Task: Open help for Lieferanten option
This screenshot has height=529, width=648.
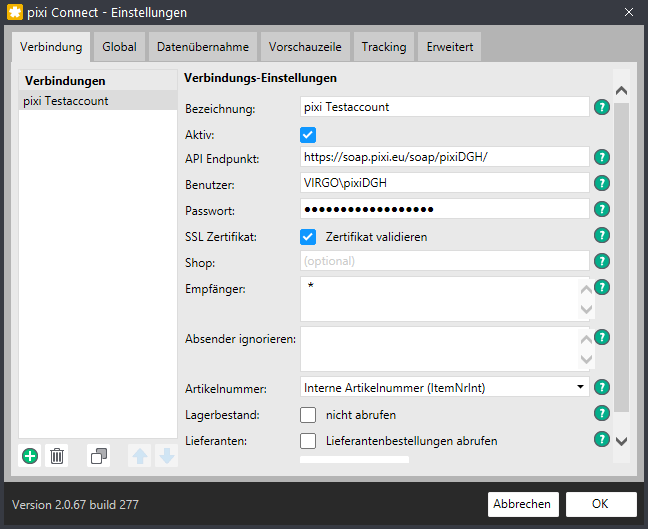Action: (602, 440)
